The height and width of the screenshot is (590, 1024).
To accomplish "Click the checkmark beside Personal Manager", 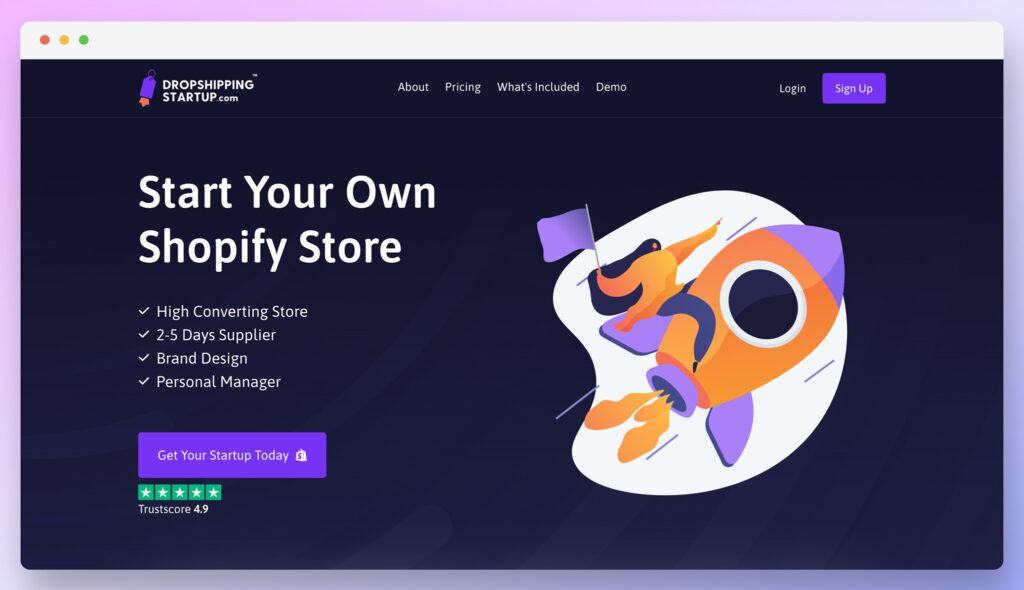I will pyautogui.click(x=144, y=382).
